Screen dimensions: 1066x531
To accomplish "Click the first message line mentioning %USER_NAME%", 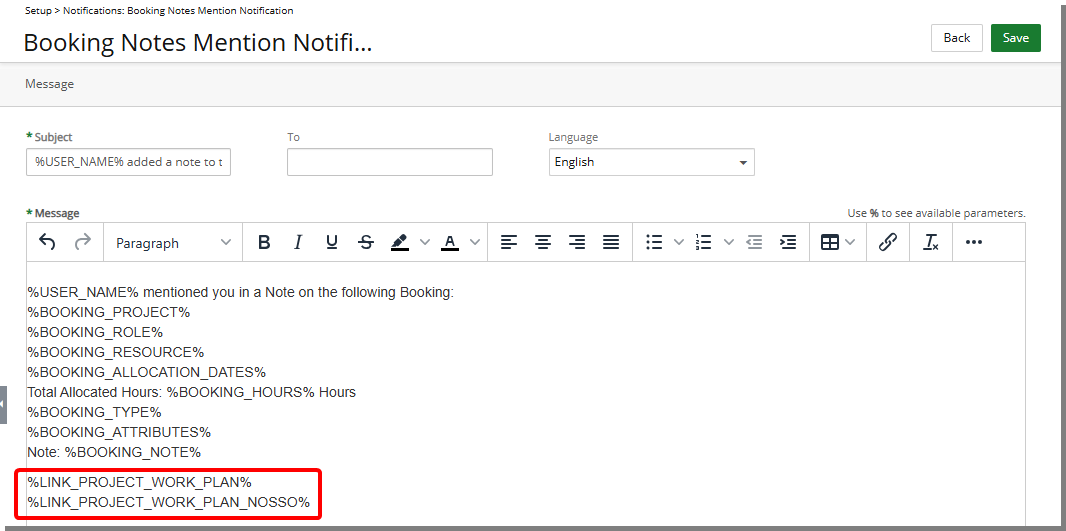I will point(241,292).
